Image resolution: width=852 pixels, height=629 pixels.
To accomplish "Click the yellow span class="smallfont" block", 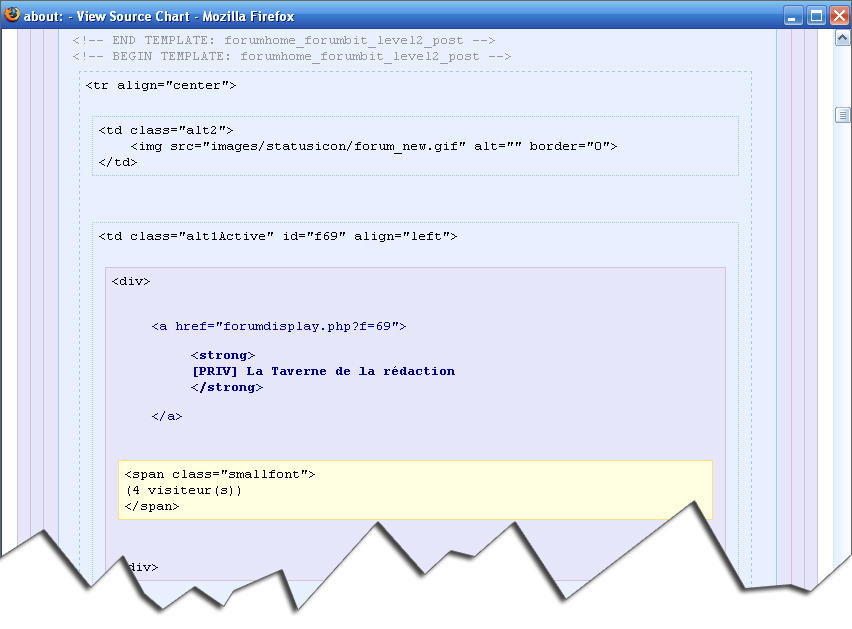I will (415, 490).
